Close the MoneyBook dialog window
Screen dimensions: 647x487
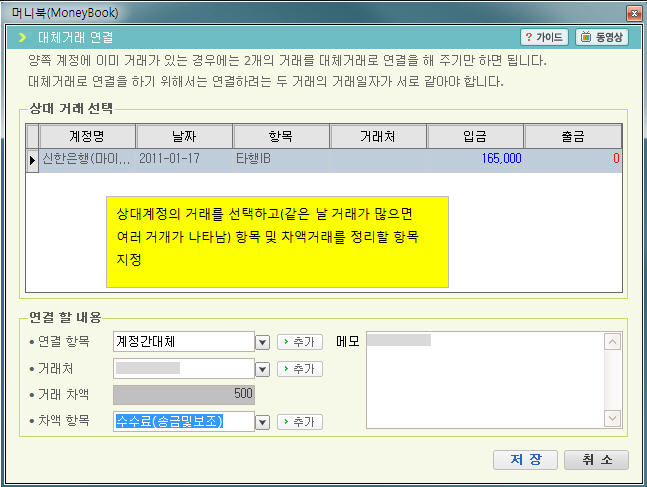coord(633,13)
